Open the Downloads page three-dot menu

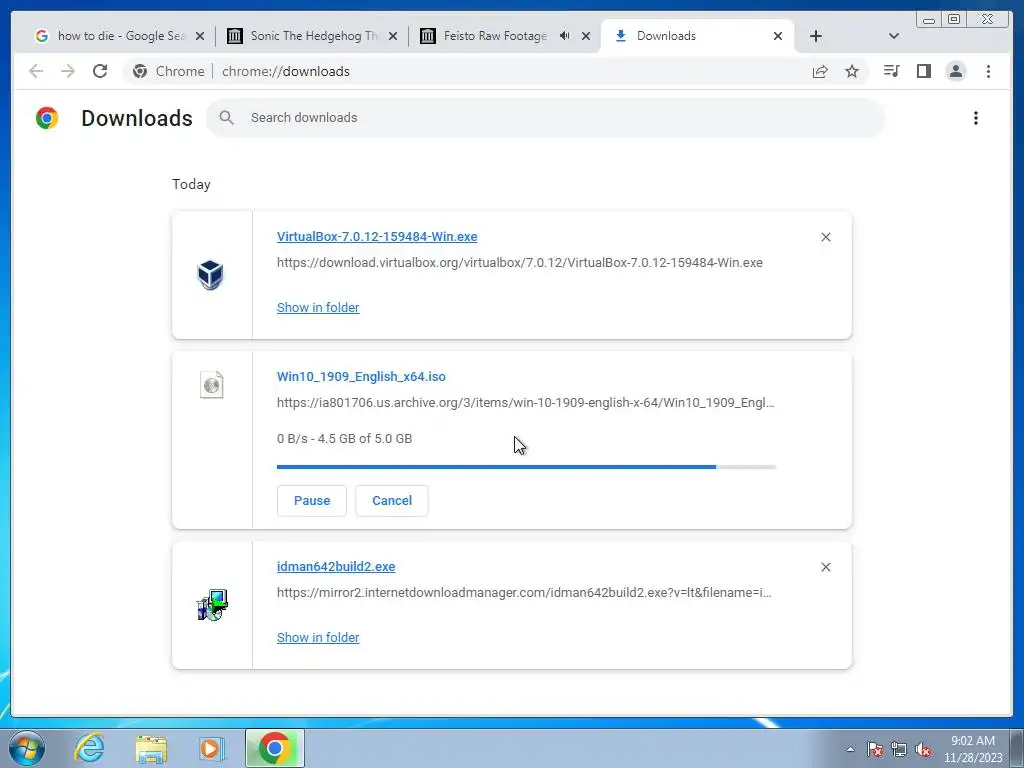point(976,118)
